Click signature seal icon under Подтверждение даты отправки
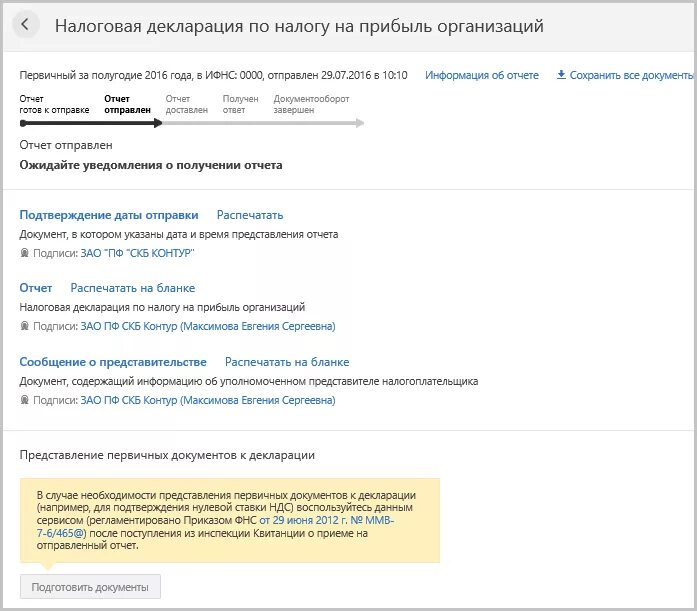The image size is (697, 611). tap(24, 253)
